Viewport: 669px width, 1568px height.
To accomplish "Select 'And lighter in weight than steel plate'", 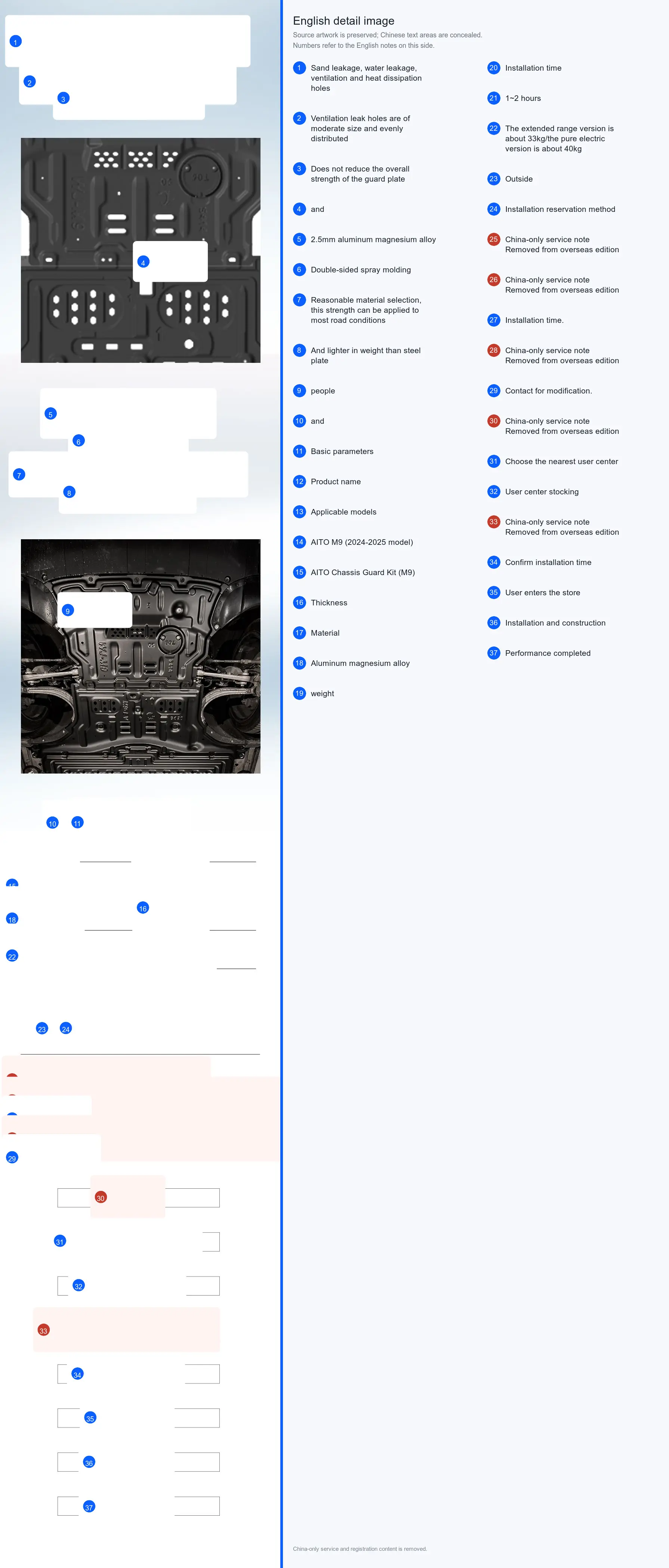I will (x=365, y=355).
